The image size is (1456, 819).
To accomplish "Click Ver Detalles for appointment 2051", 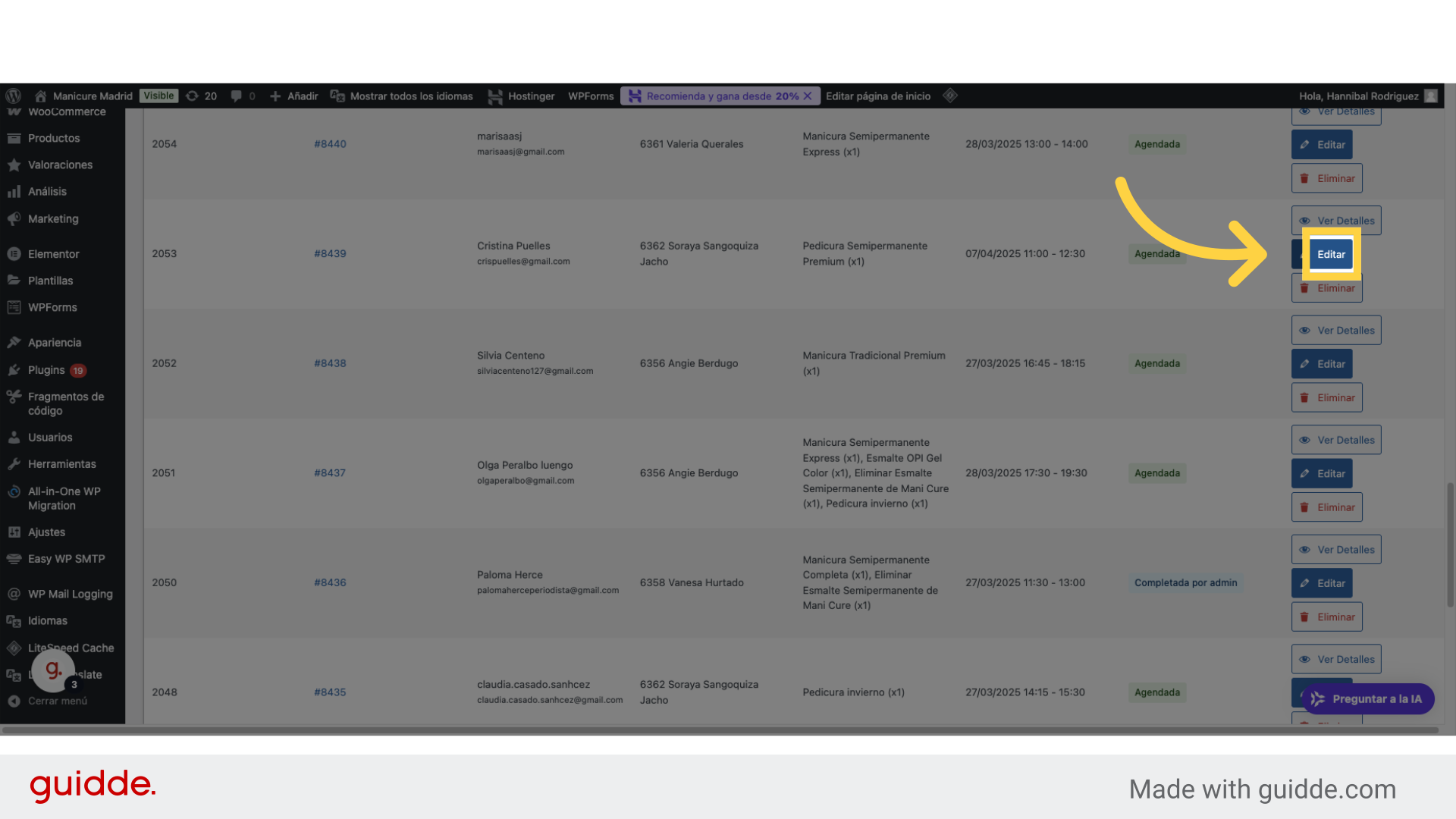I will [1336, 440].
